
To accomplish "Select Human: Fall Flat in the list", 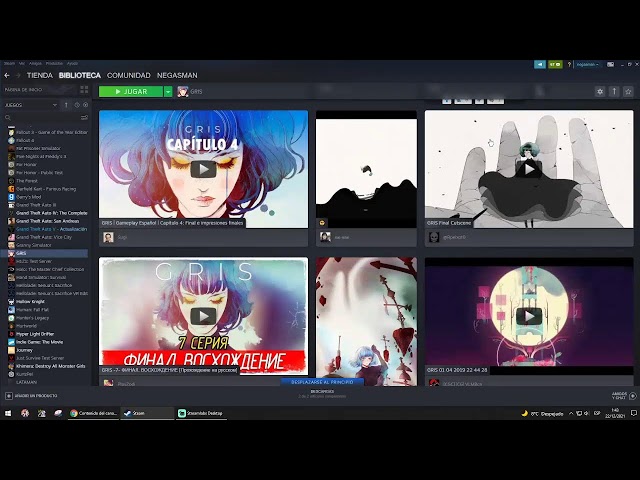I will click(33, 310).
